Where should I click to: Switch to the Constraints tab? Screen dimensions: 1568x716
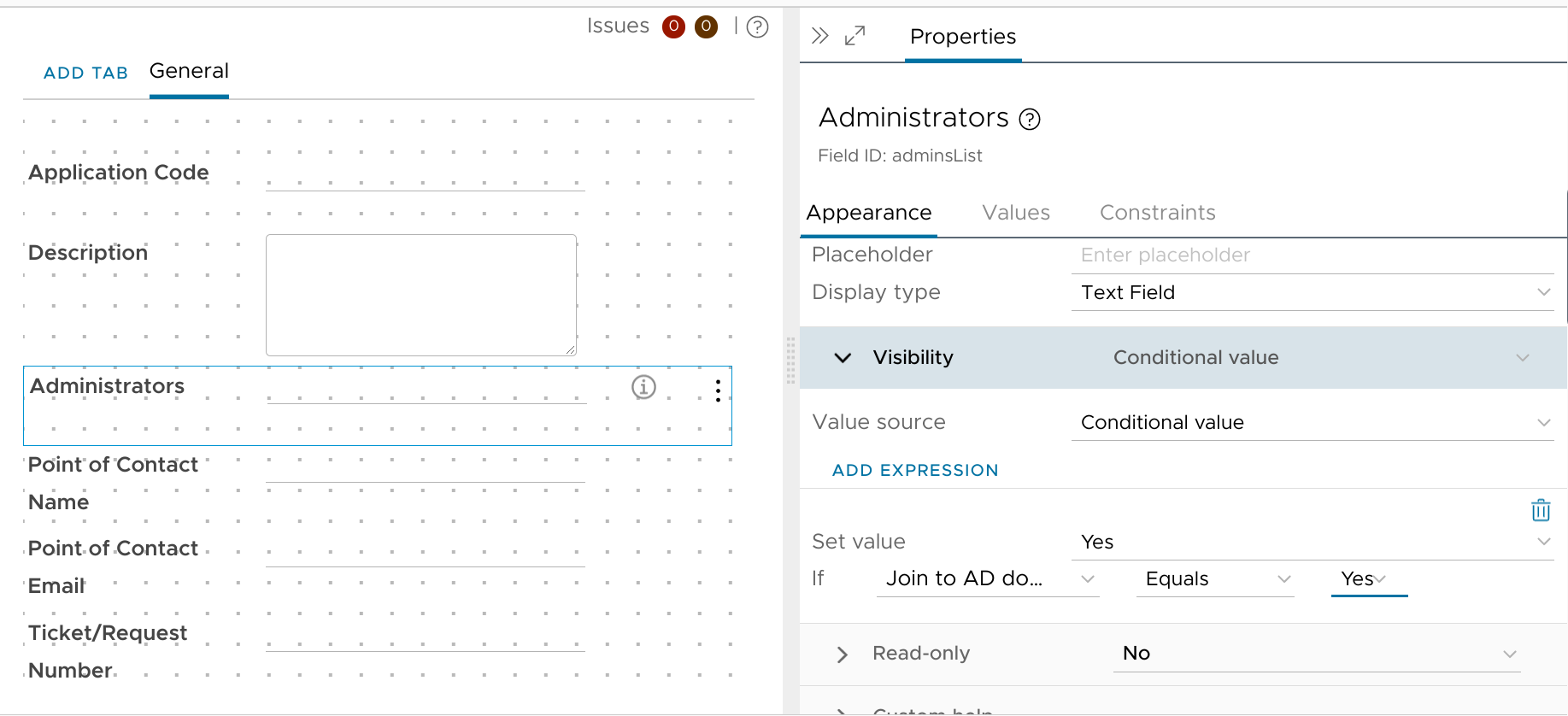tap(1157, 213)
